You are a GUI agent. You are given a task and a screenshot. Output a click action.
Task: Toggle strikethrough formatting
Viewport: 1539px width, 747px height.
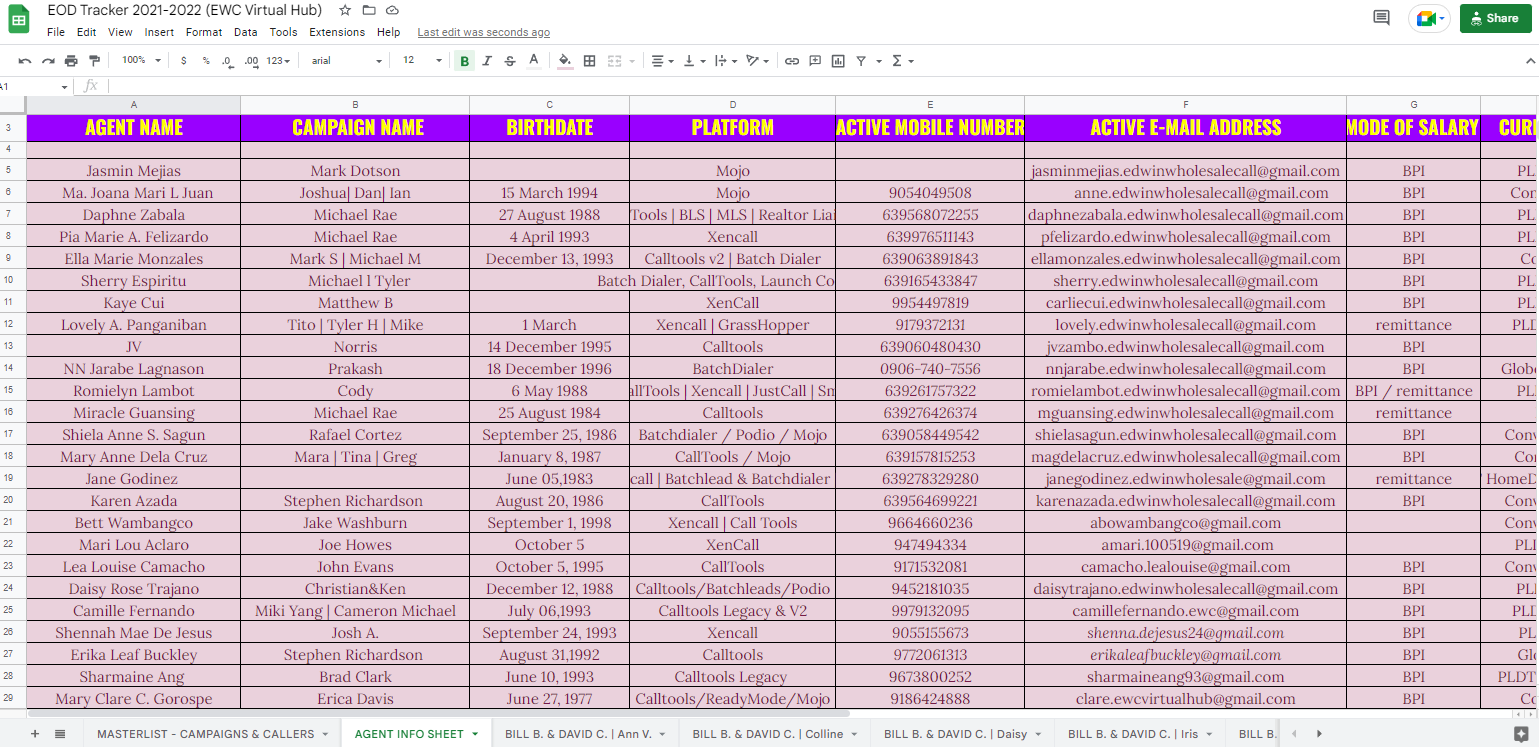click(x=510, y=61)
